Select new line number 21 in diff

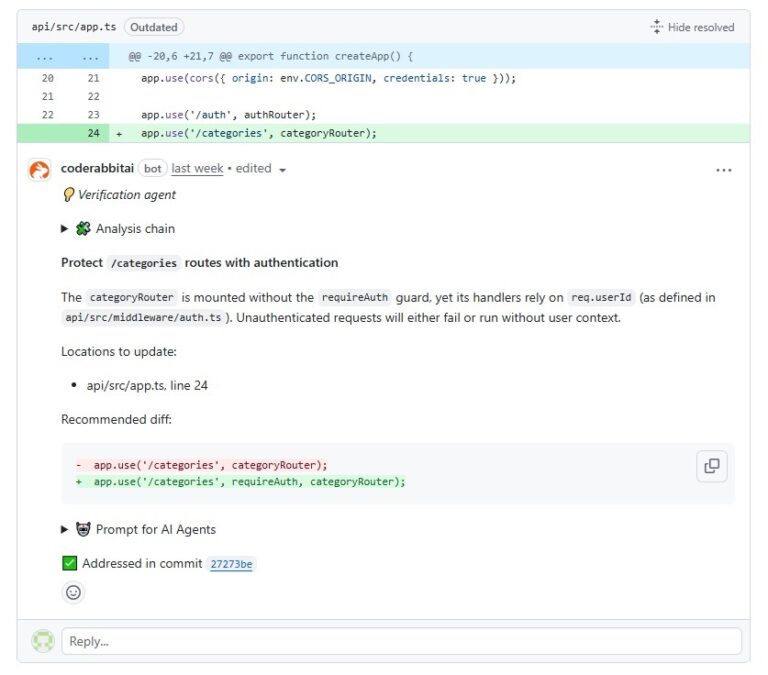coord(94,78)
